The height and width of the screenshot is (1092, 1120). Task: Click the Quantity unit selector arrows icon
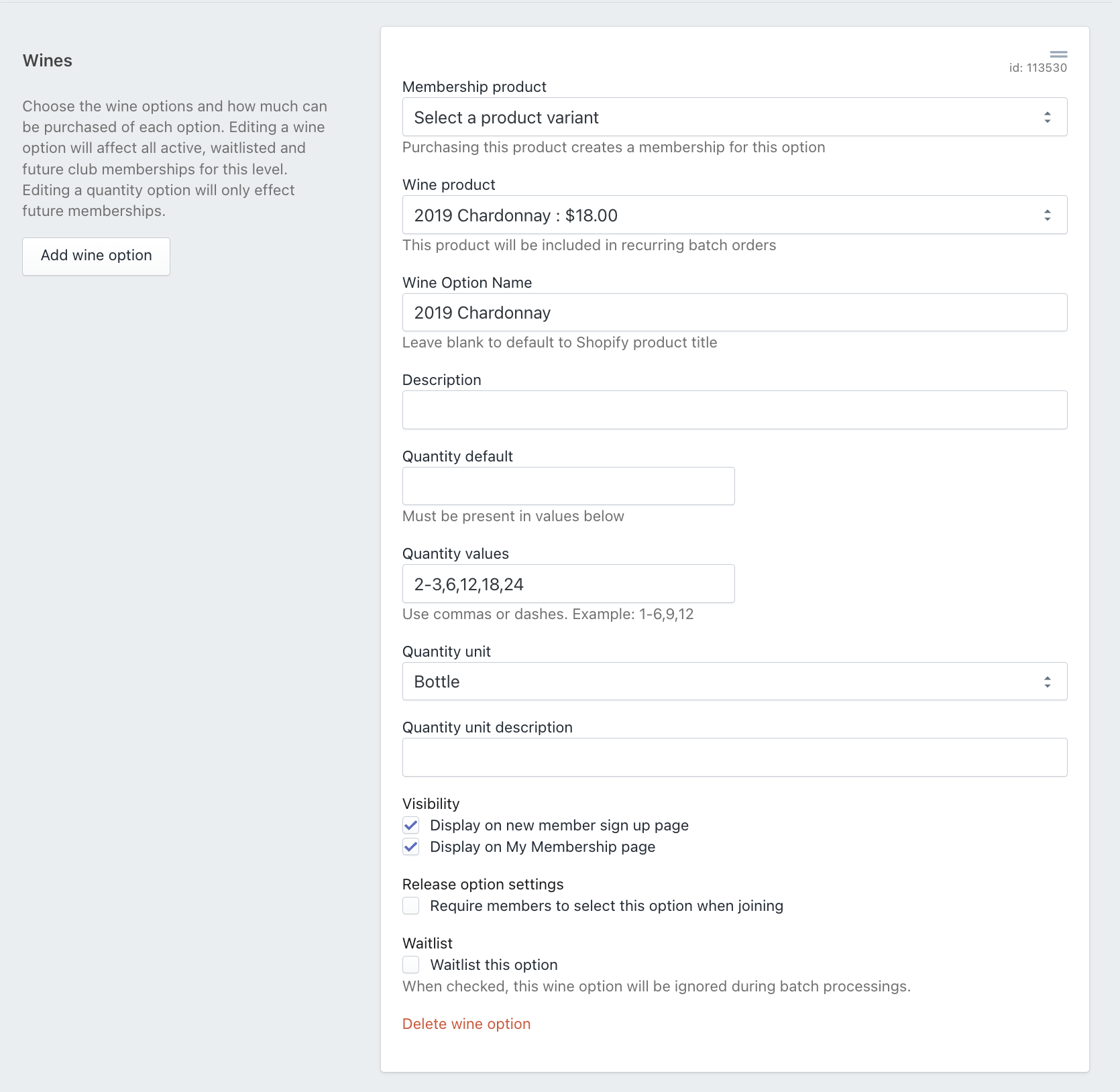pyautogui.click(x=1047, y=681)
